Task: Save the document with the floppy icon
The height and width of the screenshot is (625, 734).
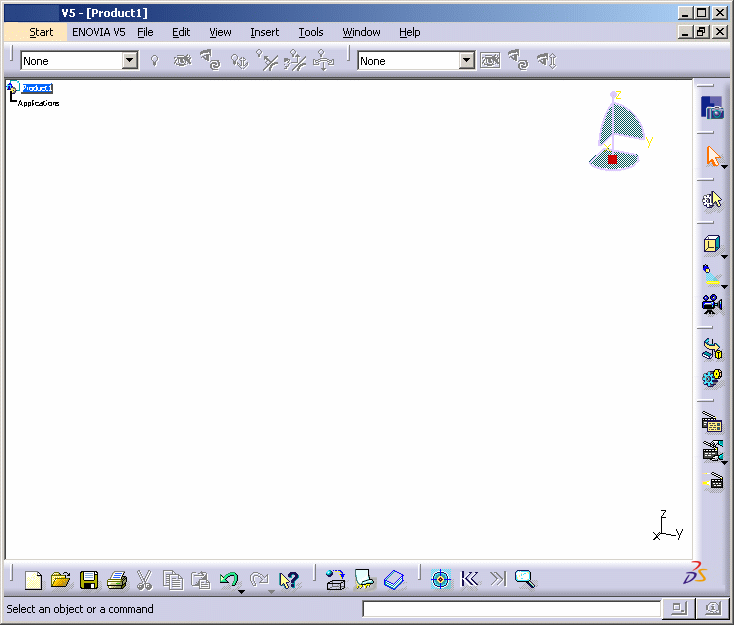Action: [x=89, y=580]
